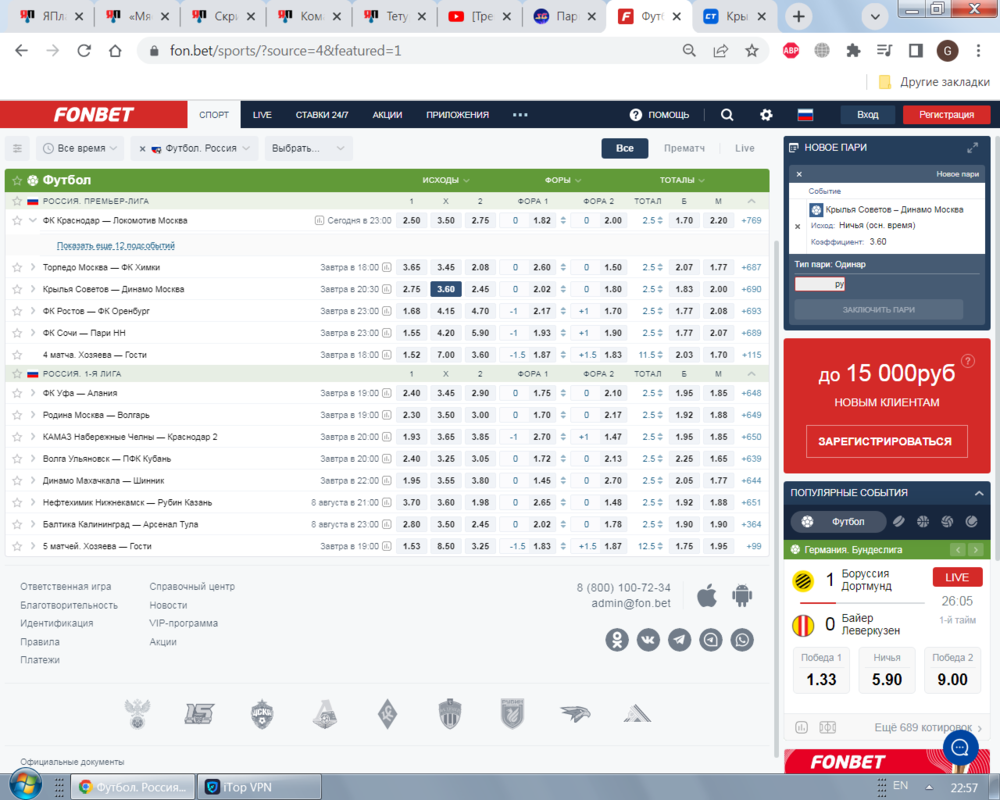
Task: Open the browser home page icon
Action: point(115,50)
